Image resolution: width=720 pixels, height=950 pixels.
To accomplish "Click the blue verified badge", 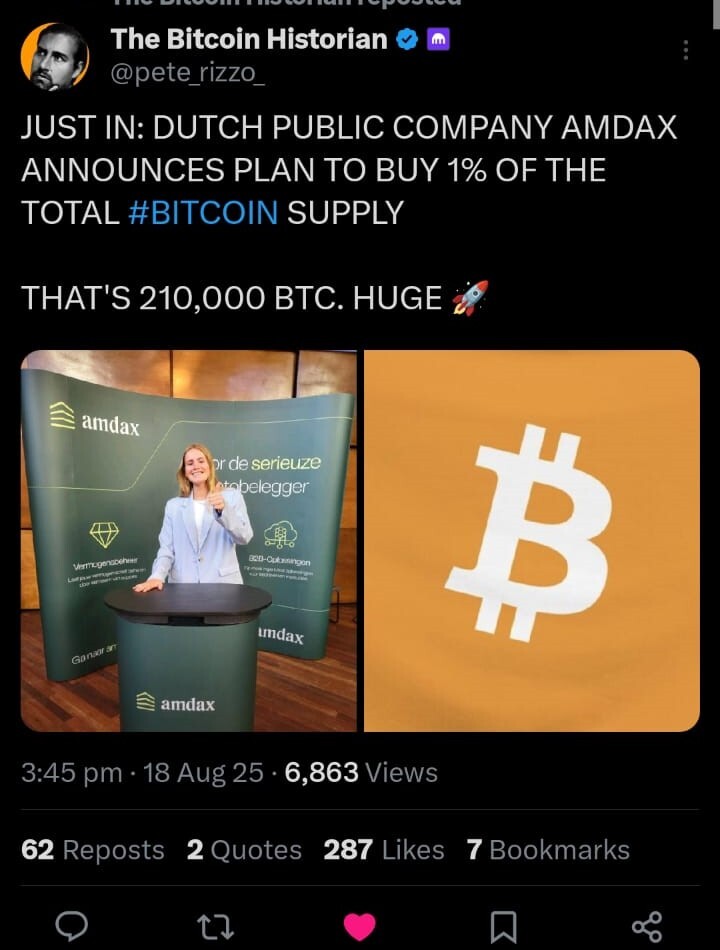I will [407, 39].
